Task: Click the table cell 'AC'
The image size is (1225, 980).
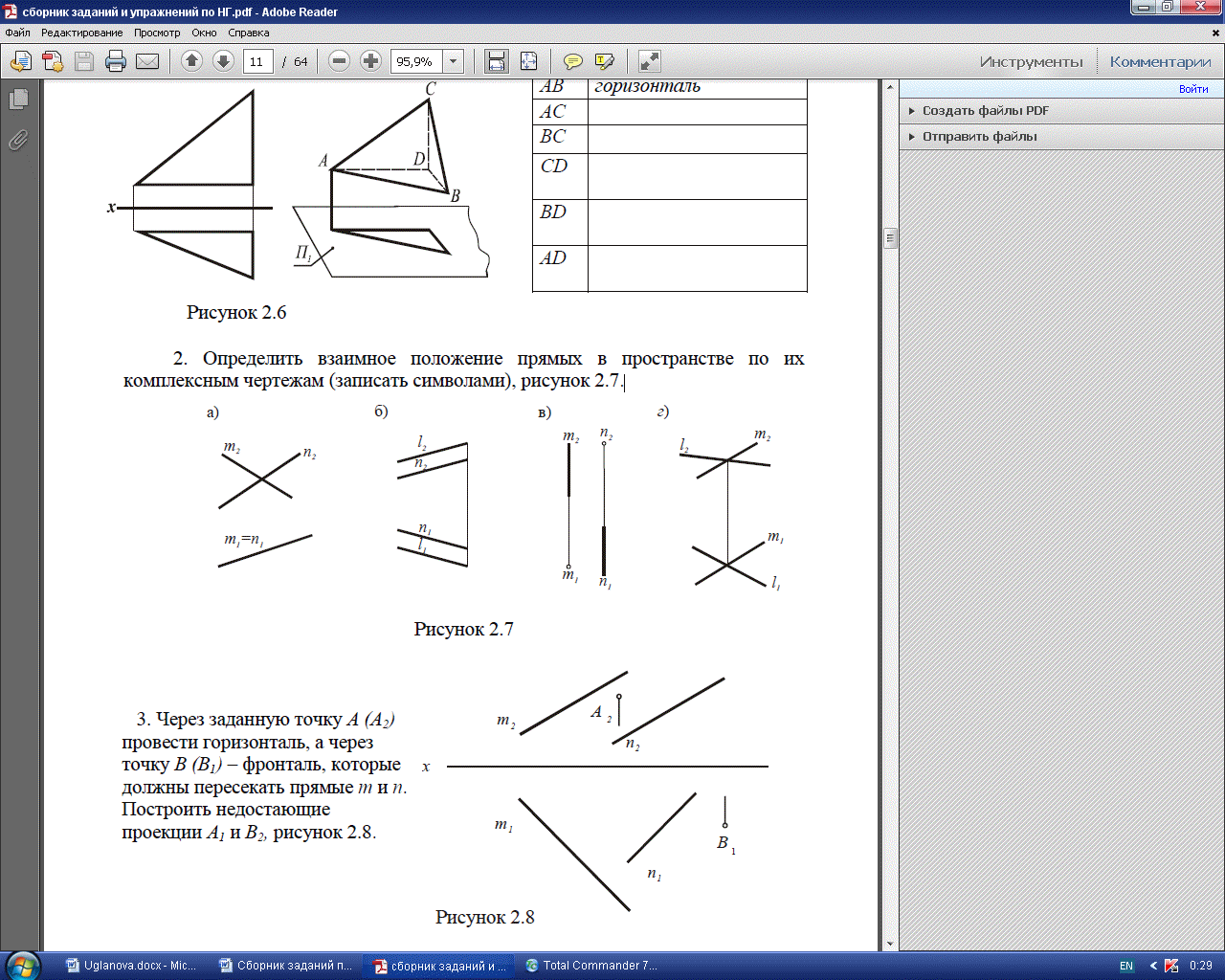Action: click(x=560, y=112)
